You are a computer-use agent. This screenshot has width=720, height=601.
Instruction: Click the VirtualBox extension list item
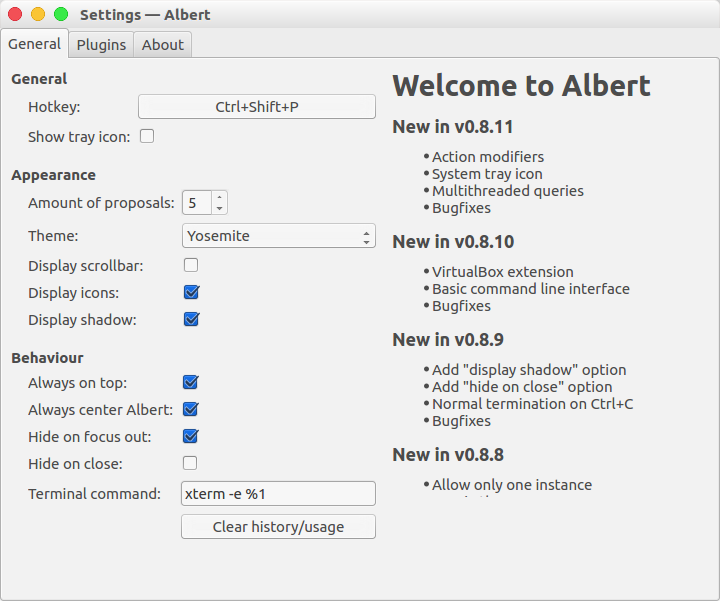tap(502, 272)
